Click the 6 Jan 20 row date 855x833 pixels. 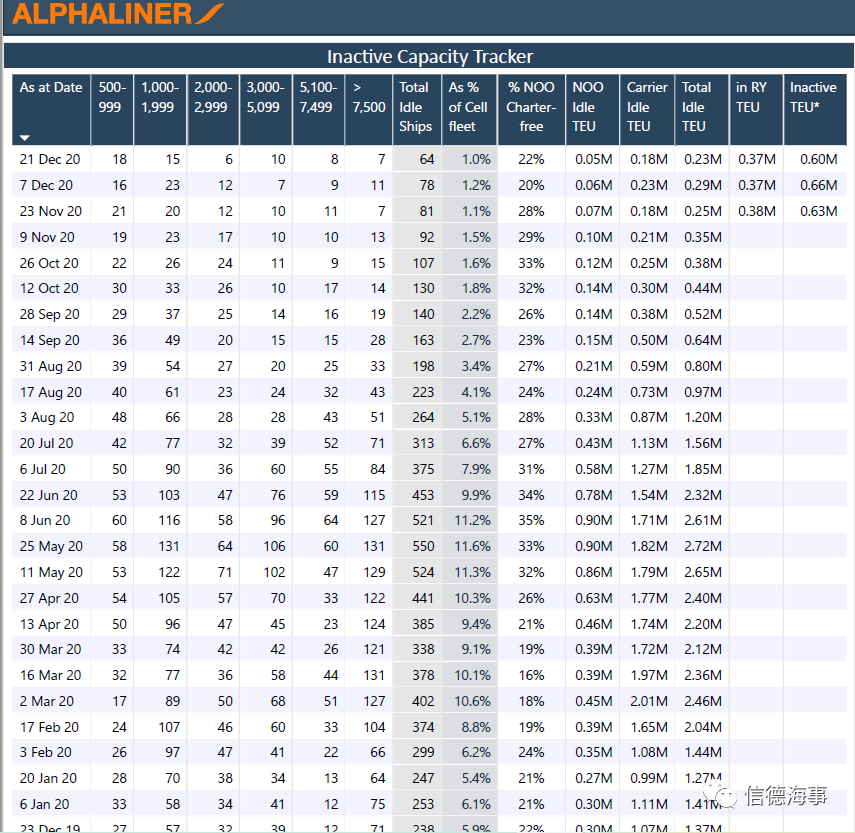tap(44, 805)
